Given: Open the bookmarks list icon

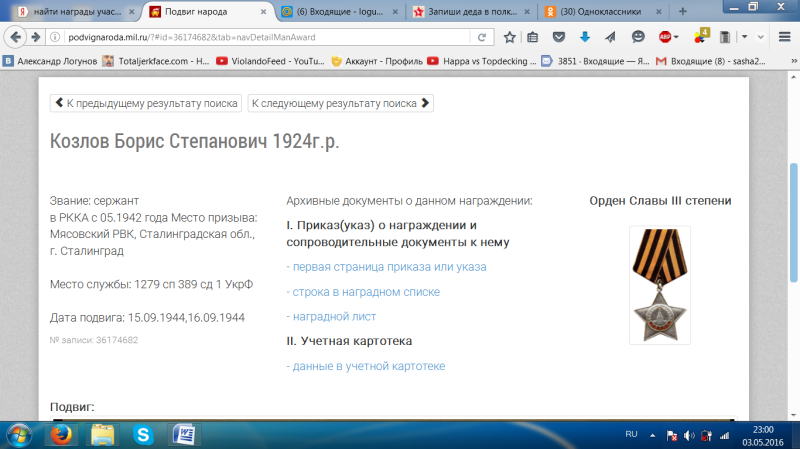Looking at the screenshot, I should (x=534, y=37).
